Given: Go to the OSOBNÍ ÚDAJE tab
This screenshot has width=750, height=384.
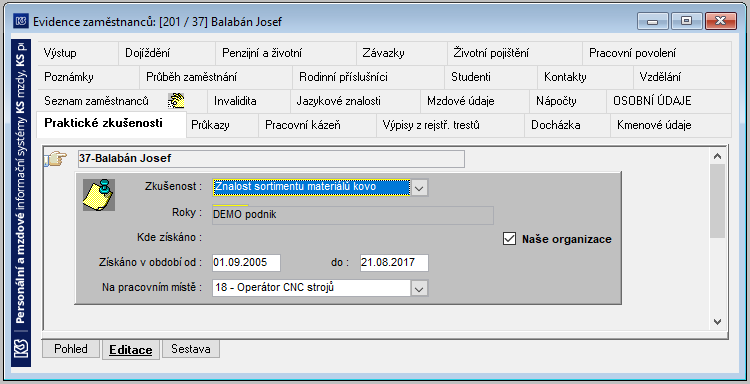Looking at the screenshot, I should (669, 101).
